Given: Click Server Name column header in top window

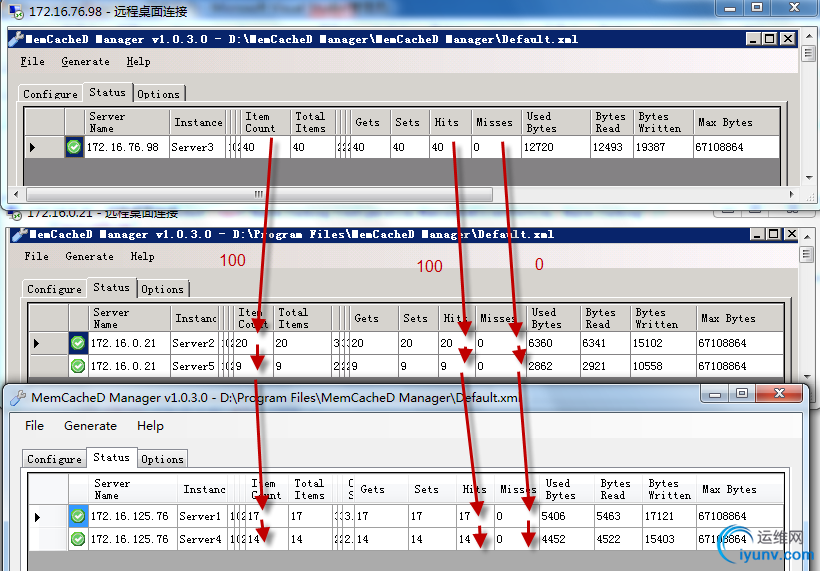Looking at the screenshot, I should point(127,122).
